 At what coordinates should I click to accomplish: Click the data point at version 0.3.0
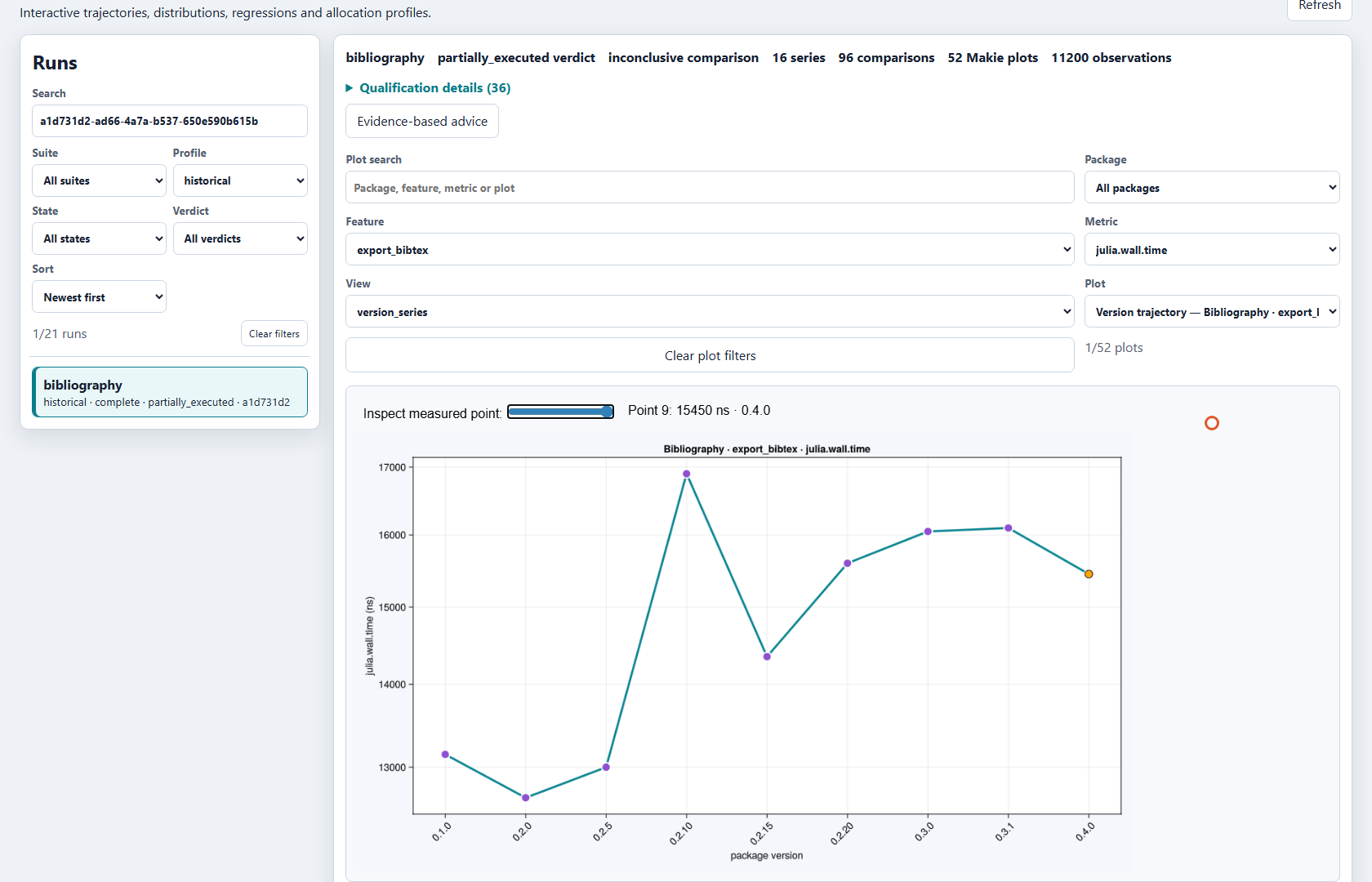(928, 532)
